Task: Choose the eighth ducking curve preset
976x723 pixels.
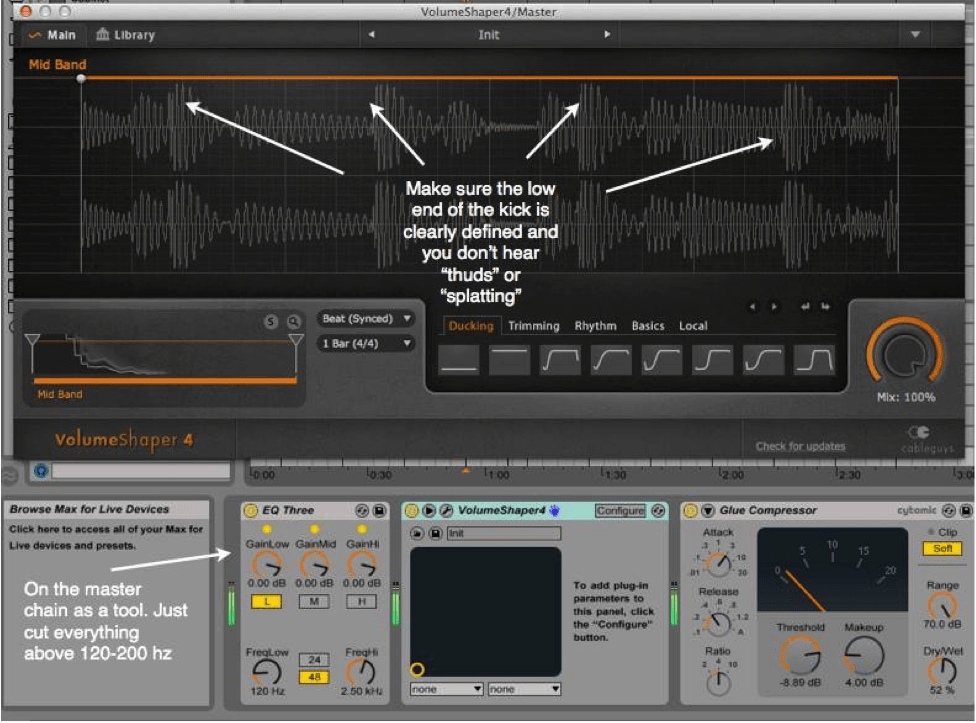Action: click(814, 360)
